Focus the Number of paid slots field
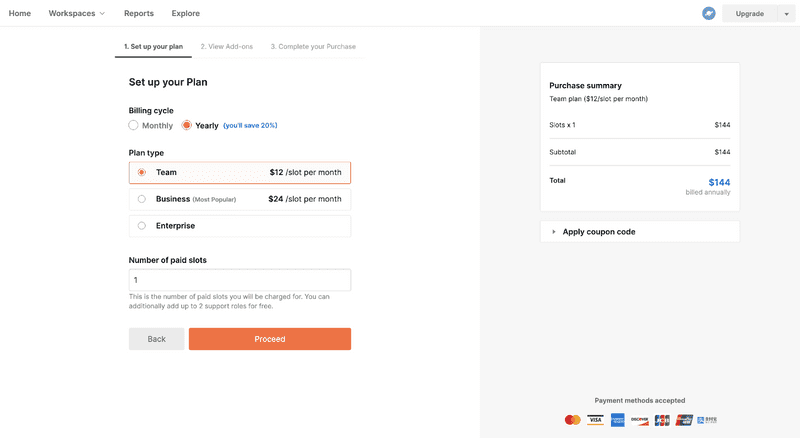 pyautogui.click(x=240, y=280)
